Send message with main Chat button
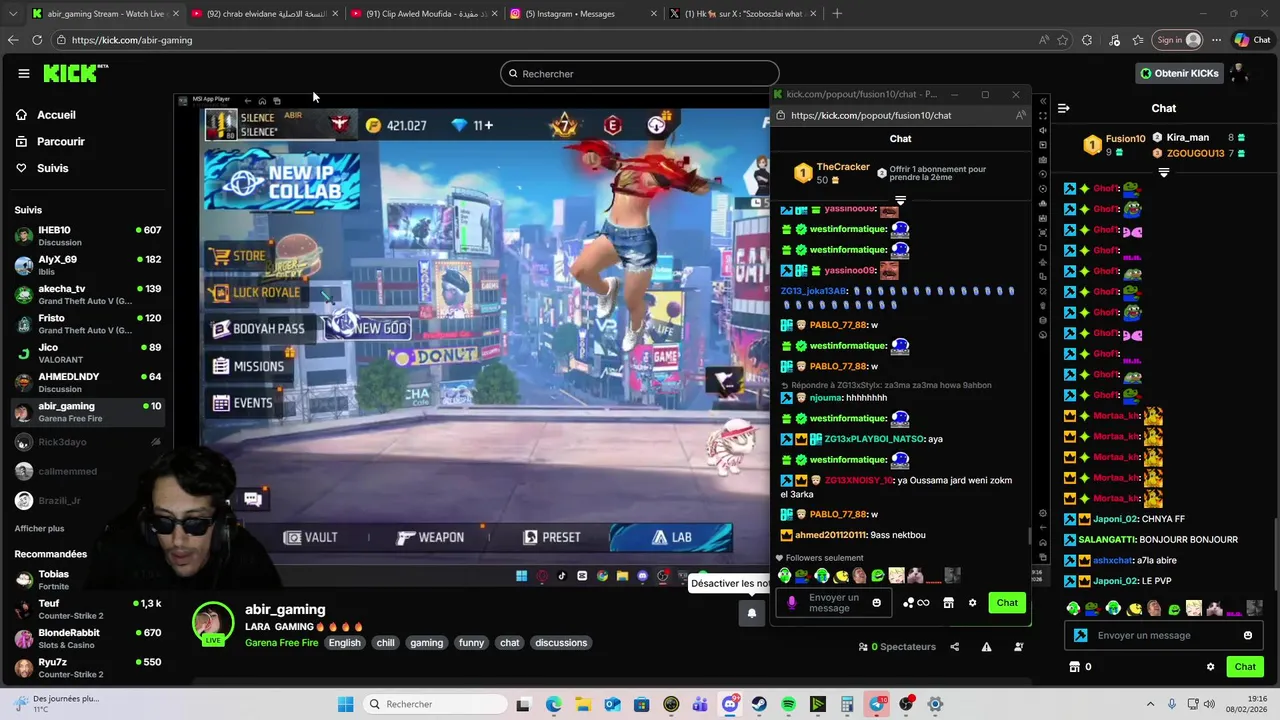Screen dimensions: 1280x720 click(1244, 667)
